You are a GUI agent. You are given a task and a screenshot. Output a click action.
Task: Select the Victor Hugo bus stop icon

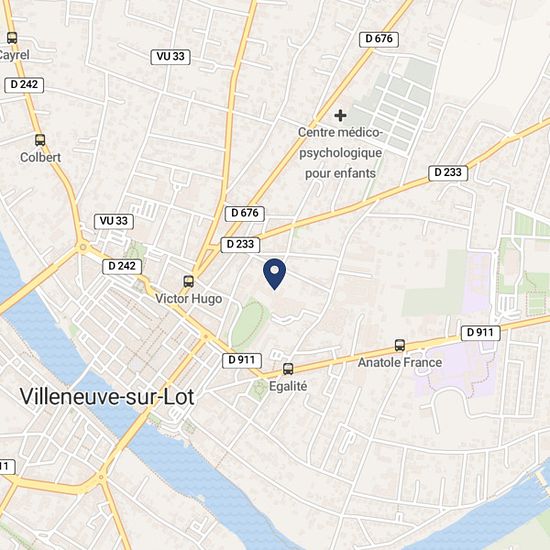tap(189, 281)
